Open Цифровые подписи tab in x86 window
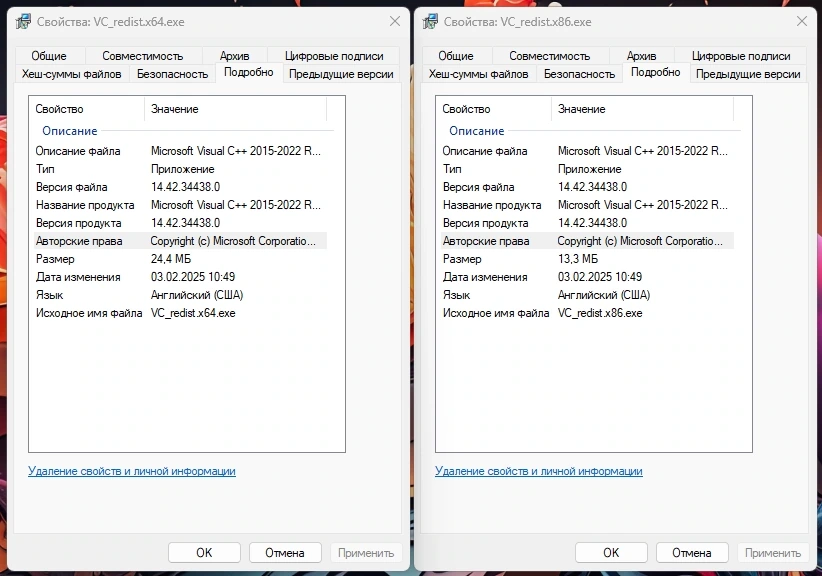 [741, 56]
